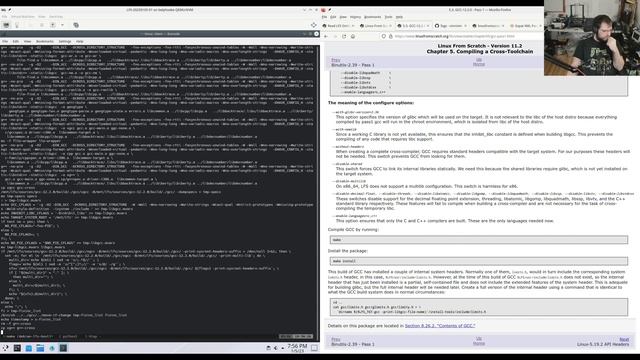Open Firefox's Tools menu
The width and height of the screenshot is (640, 360).
point(388,17)
